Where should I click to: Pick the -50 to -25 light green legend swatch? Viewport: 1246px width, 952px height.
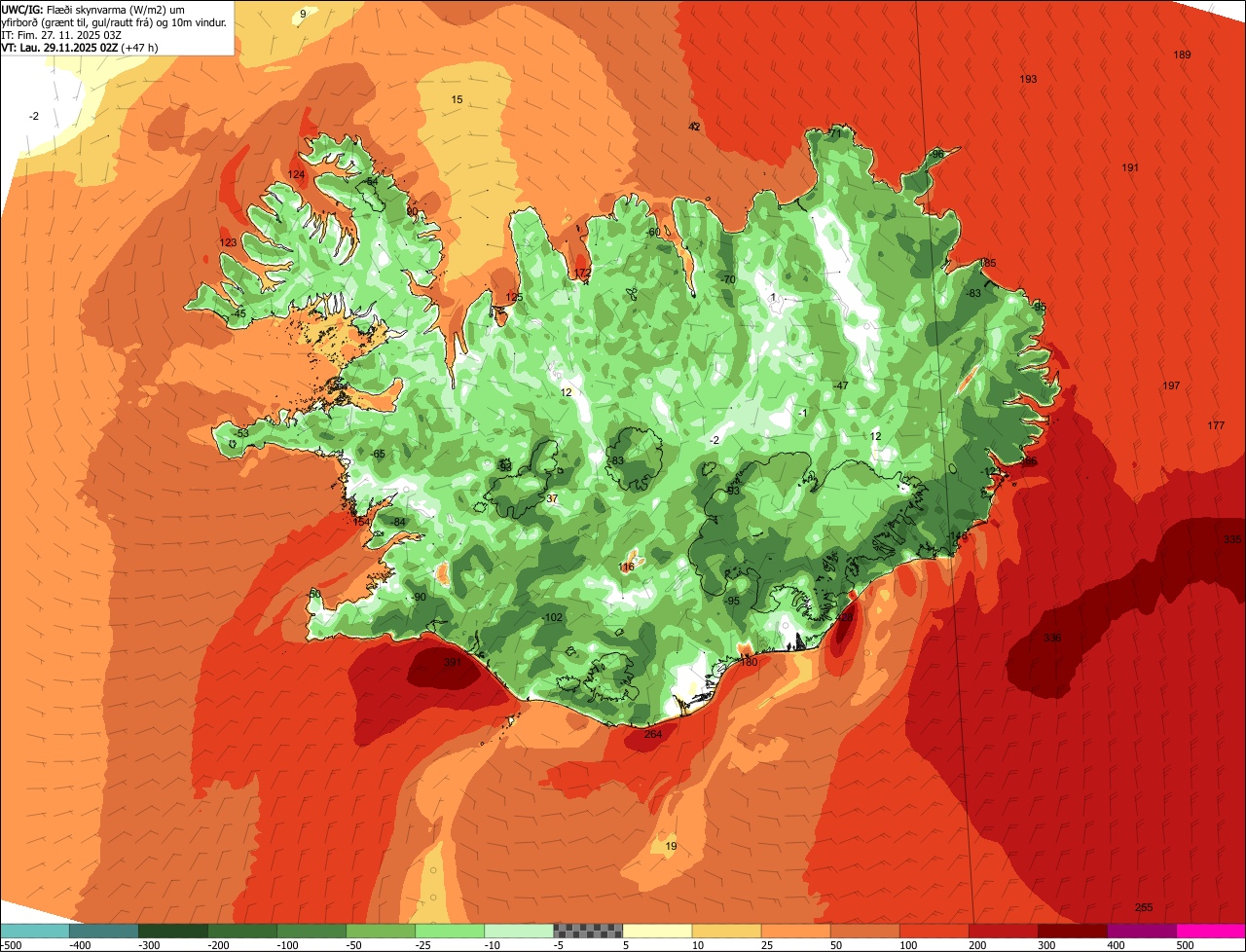(381, 931)
